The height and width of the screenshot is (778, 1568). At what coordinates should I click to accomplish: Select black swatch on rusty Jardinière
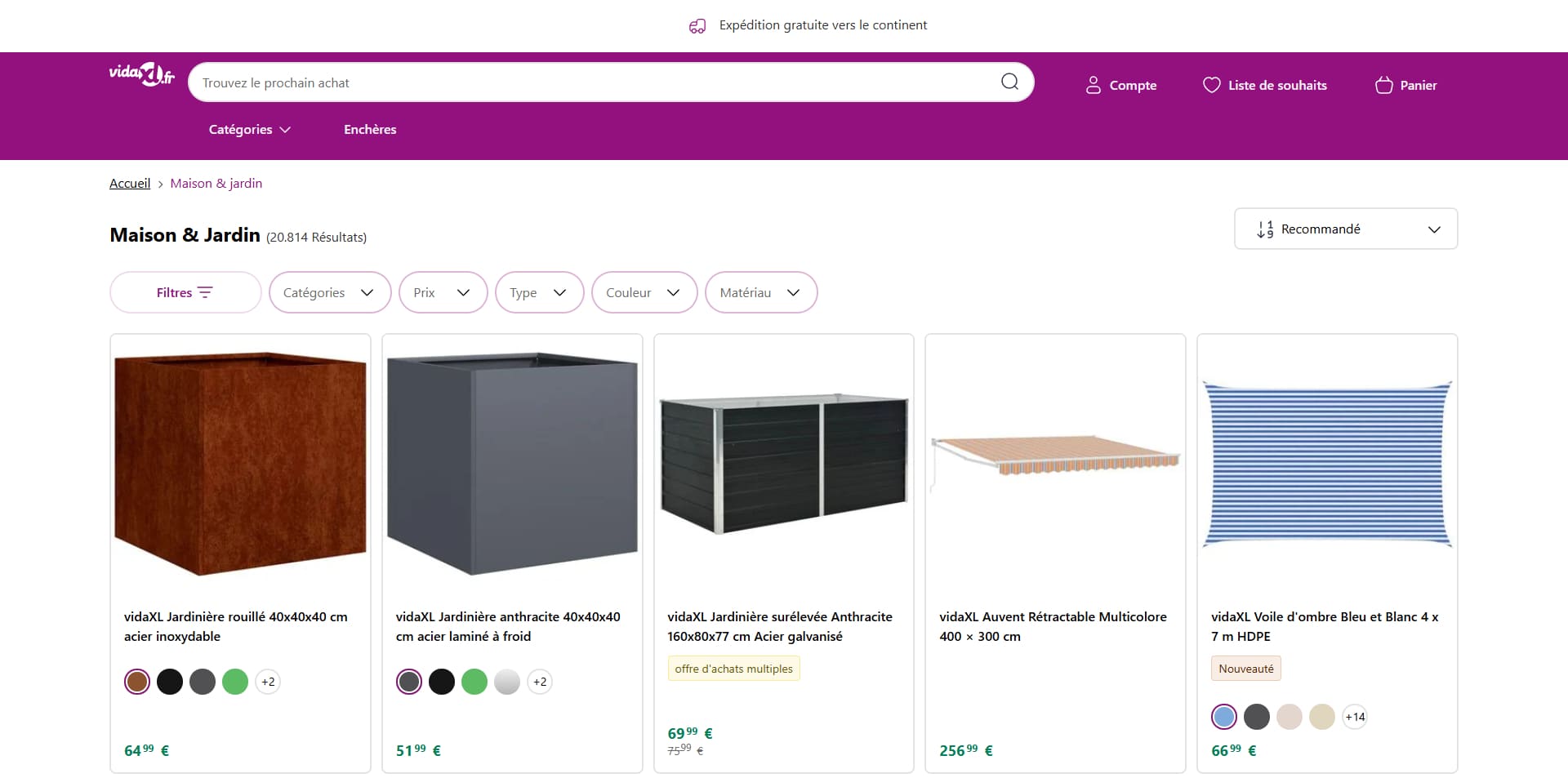pyautogui.click(x=170, y=682)
